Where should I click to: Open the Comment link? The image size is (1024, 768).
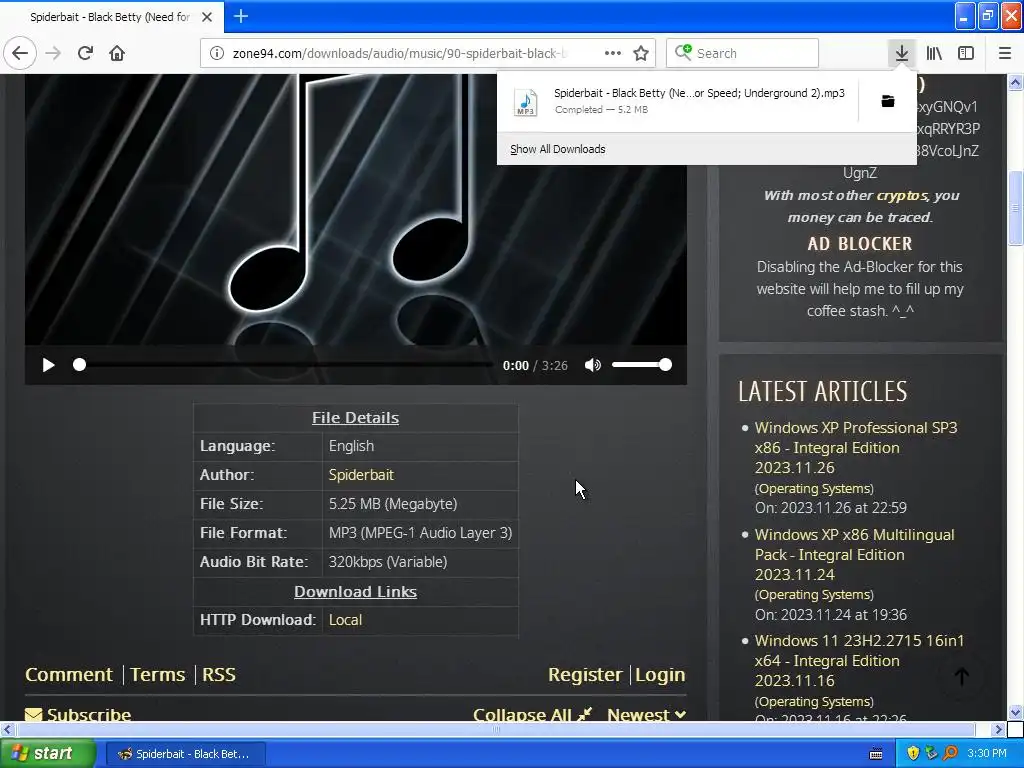point(69,675)
